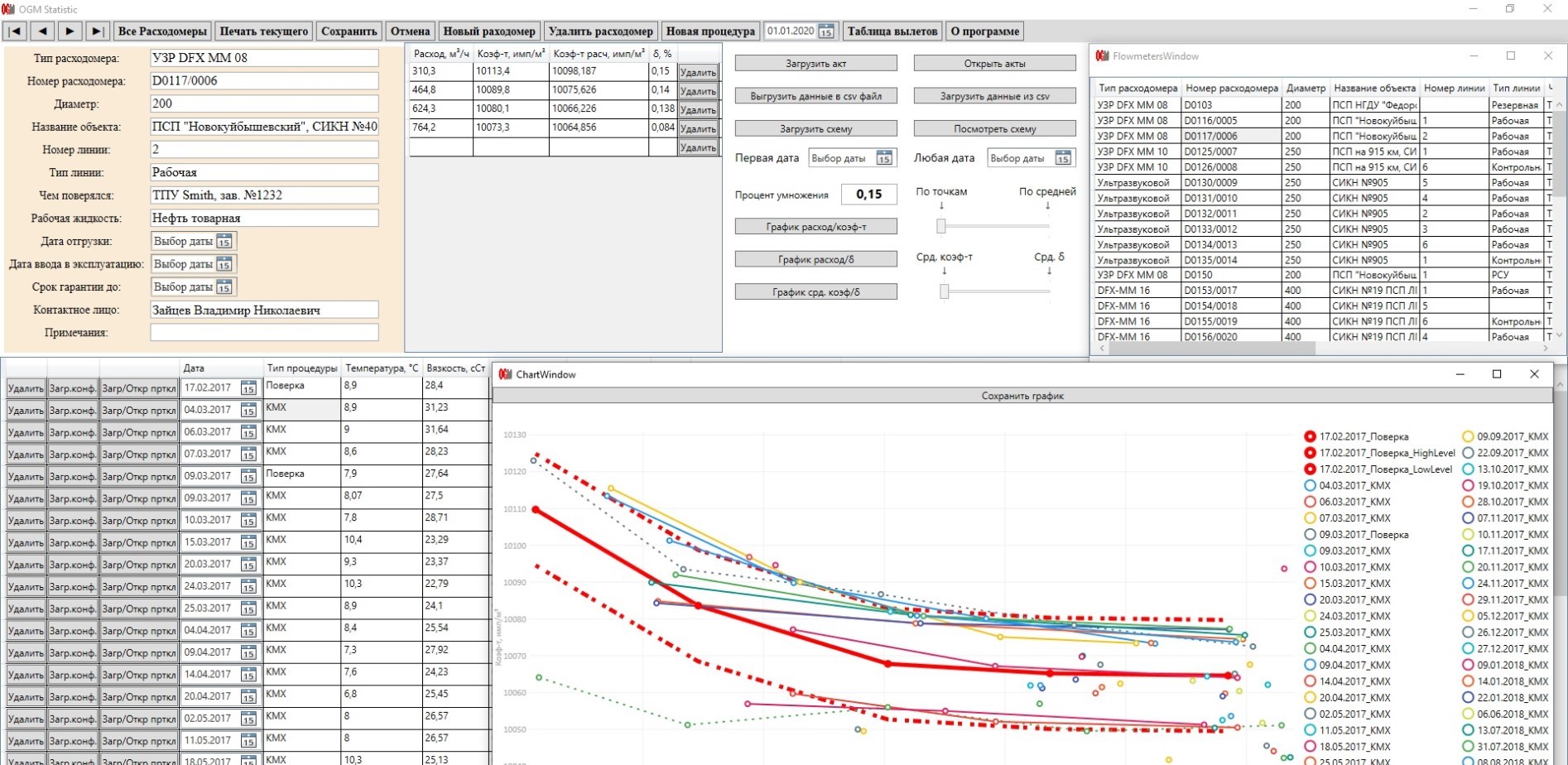
Task: Open Дата ввода в эксплуатацию date picker
Action: click(224, 264)
